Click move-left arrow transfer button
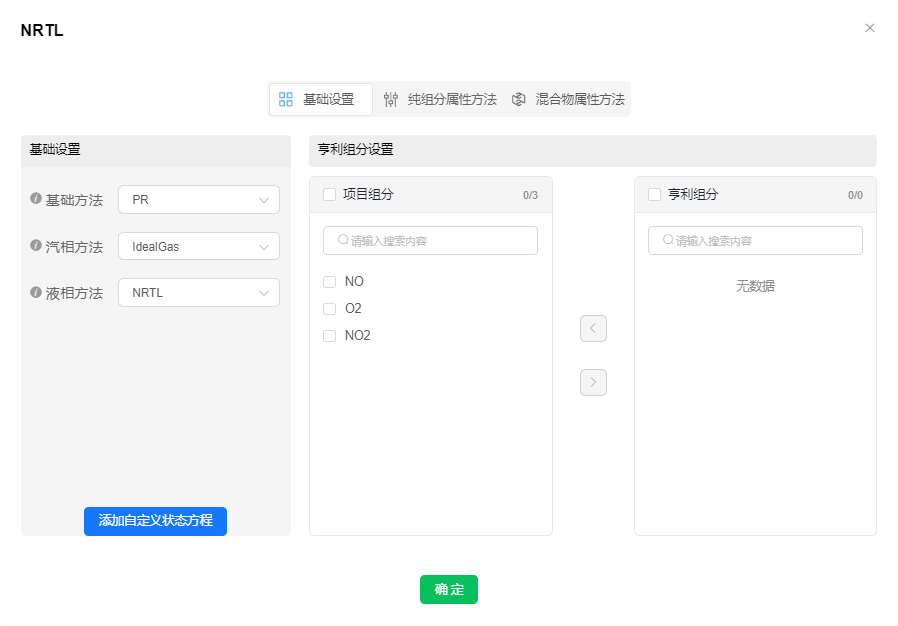Image resolution: width=898 pixels, height=626 pixels. [593, 328]
